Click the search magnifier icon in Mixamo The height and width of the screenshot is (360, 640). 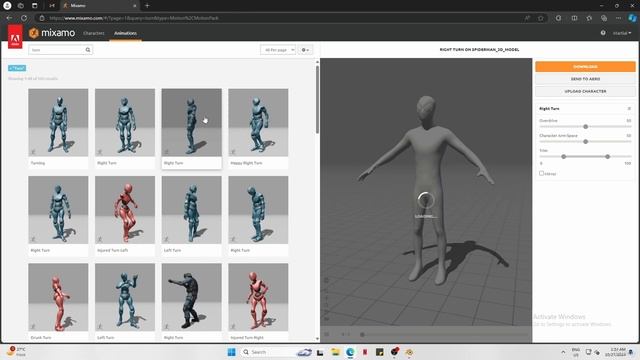click(x=88, y=50)
